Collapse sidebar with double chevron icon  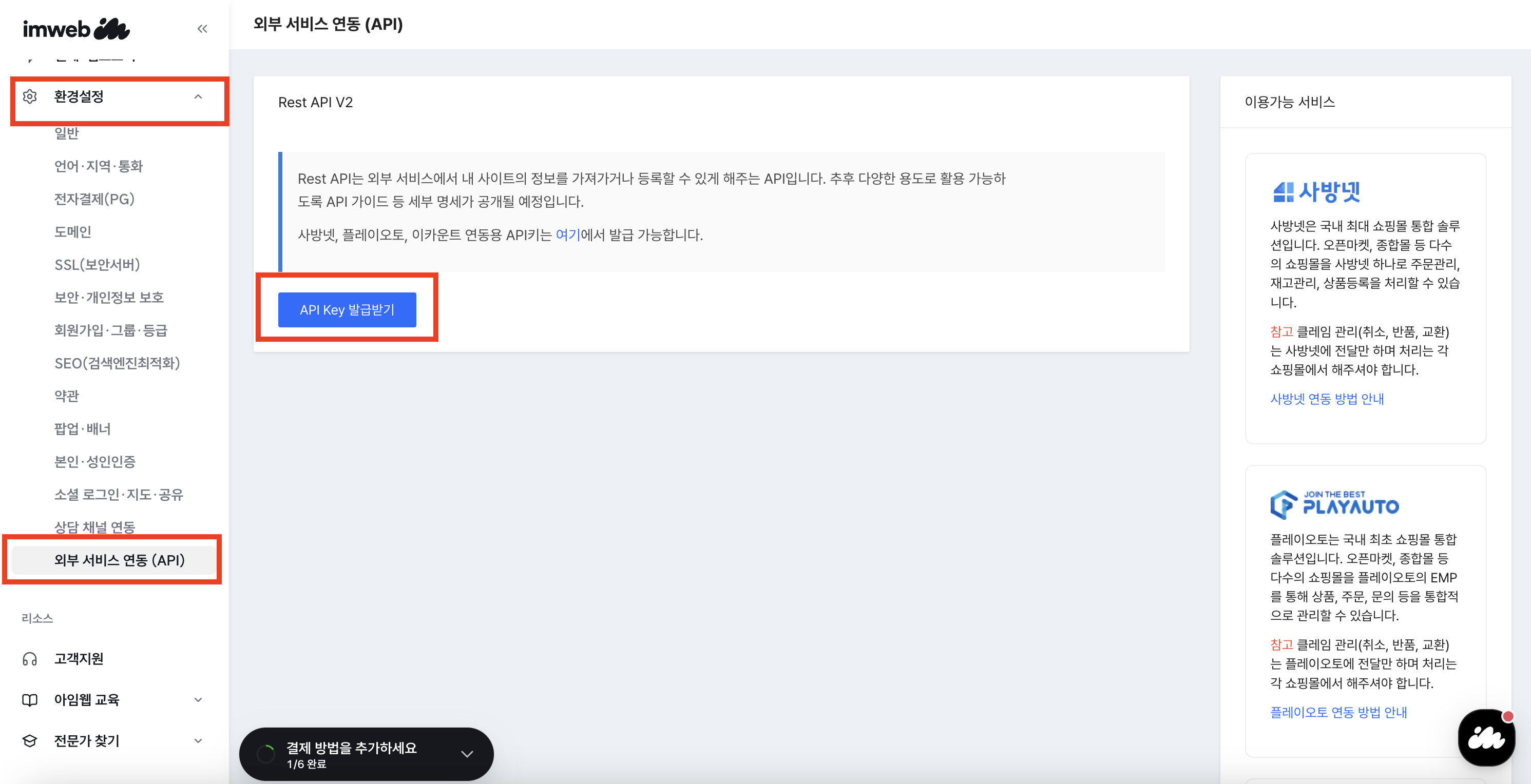202,29
